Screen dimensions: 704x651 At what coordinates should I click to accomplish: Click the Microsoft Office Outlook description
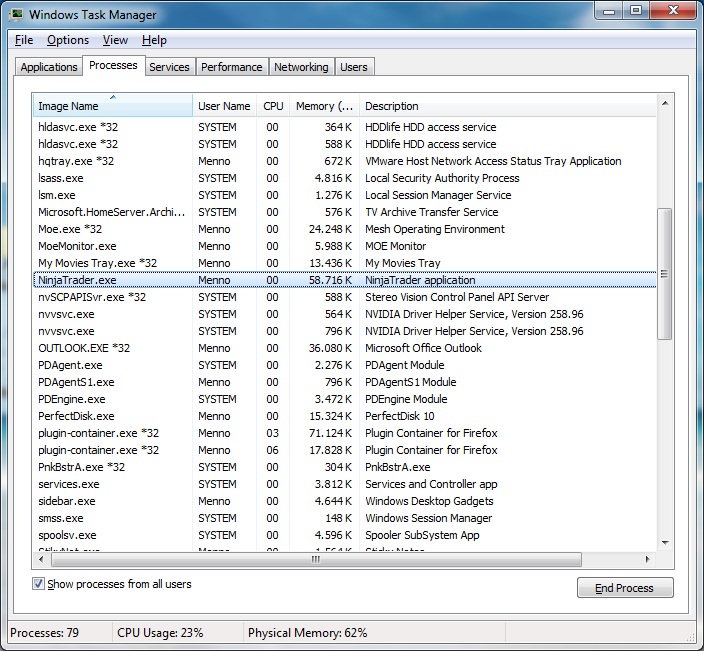click(423, 348)
